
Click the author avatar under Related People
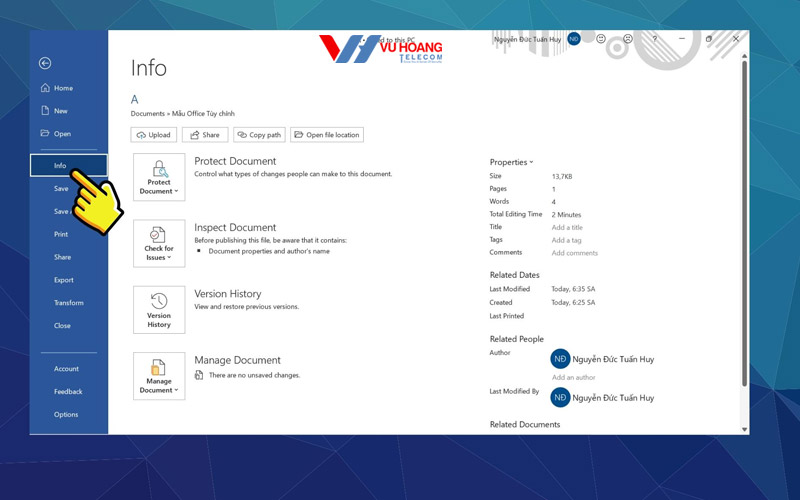[x=560, y=359]
